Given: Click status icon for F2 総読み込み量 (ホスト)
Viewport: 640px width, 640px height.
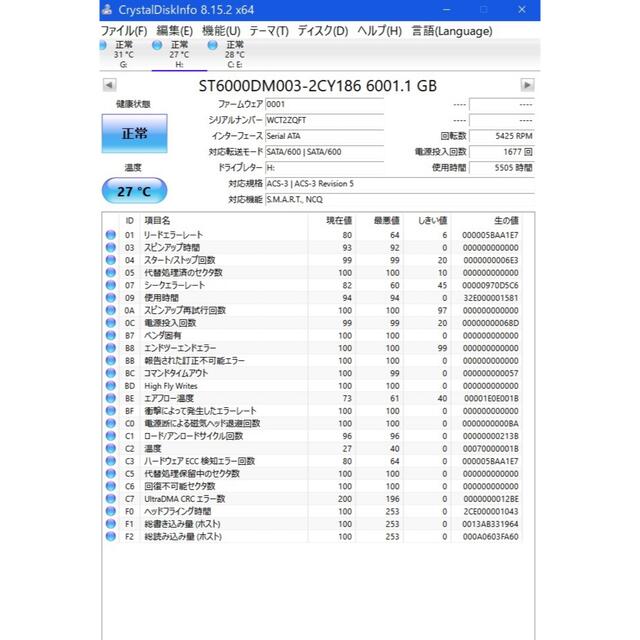Looking at the screenshot, I should pyautogui.click(x=111, y=536).
